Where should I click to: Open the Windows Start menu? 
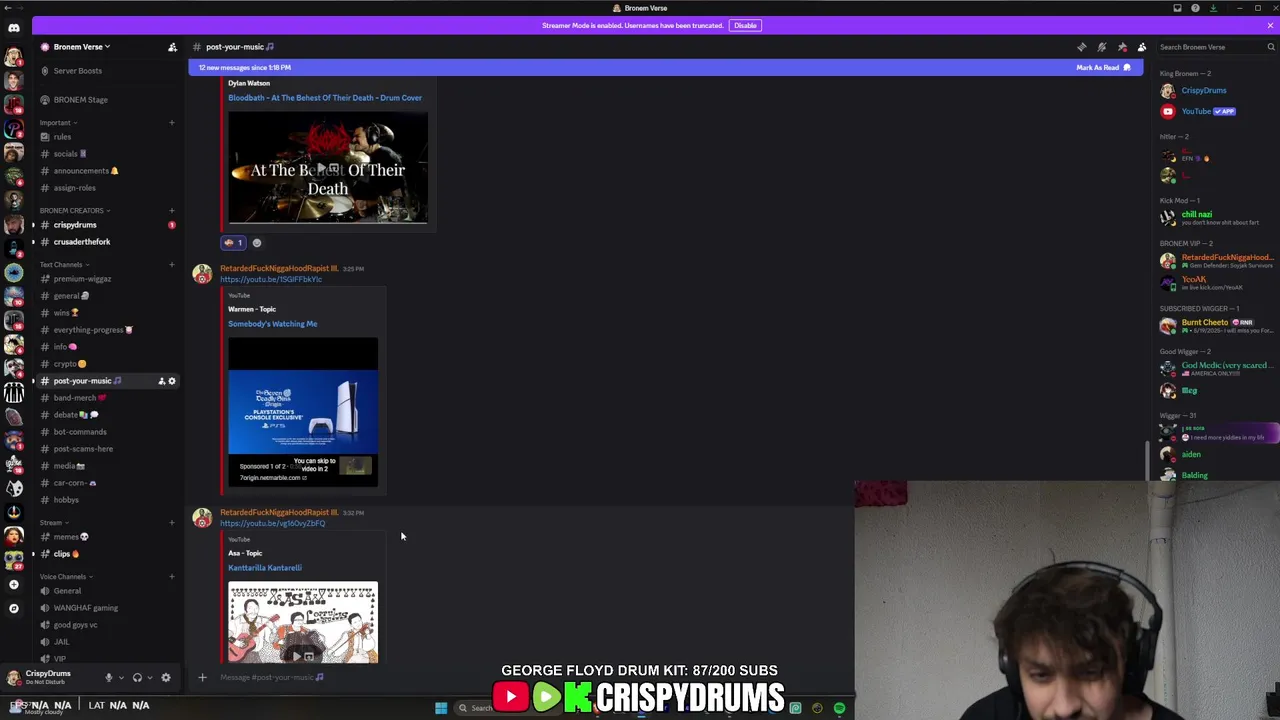(441, 708)
